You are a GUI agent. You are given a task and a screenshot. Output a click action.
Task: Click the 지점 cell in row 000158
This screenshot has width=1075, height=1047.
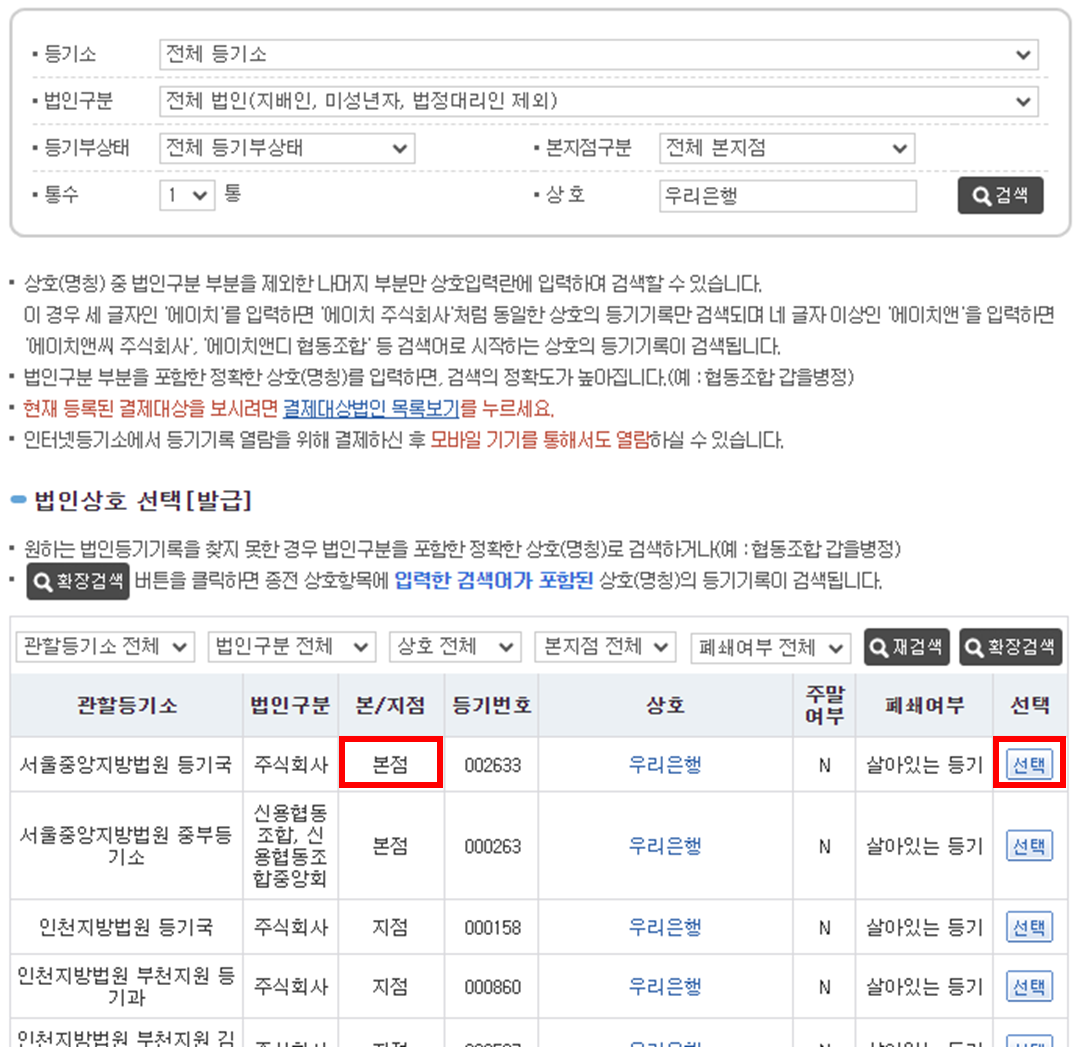(391, 928)
